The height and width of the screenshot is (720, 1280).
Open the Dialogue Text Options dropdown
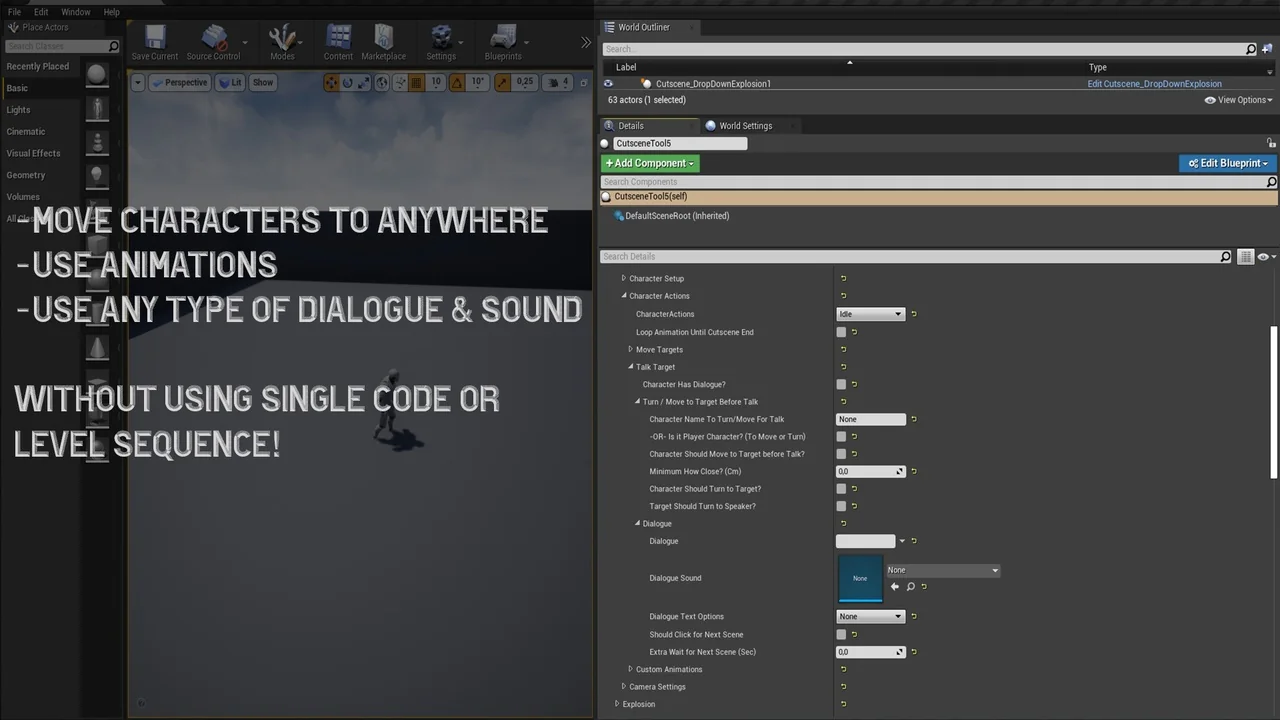870,616
